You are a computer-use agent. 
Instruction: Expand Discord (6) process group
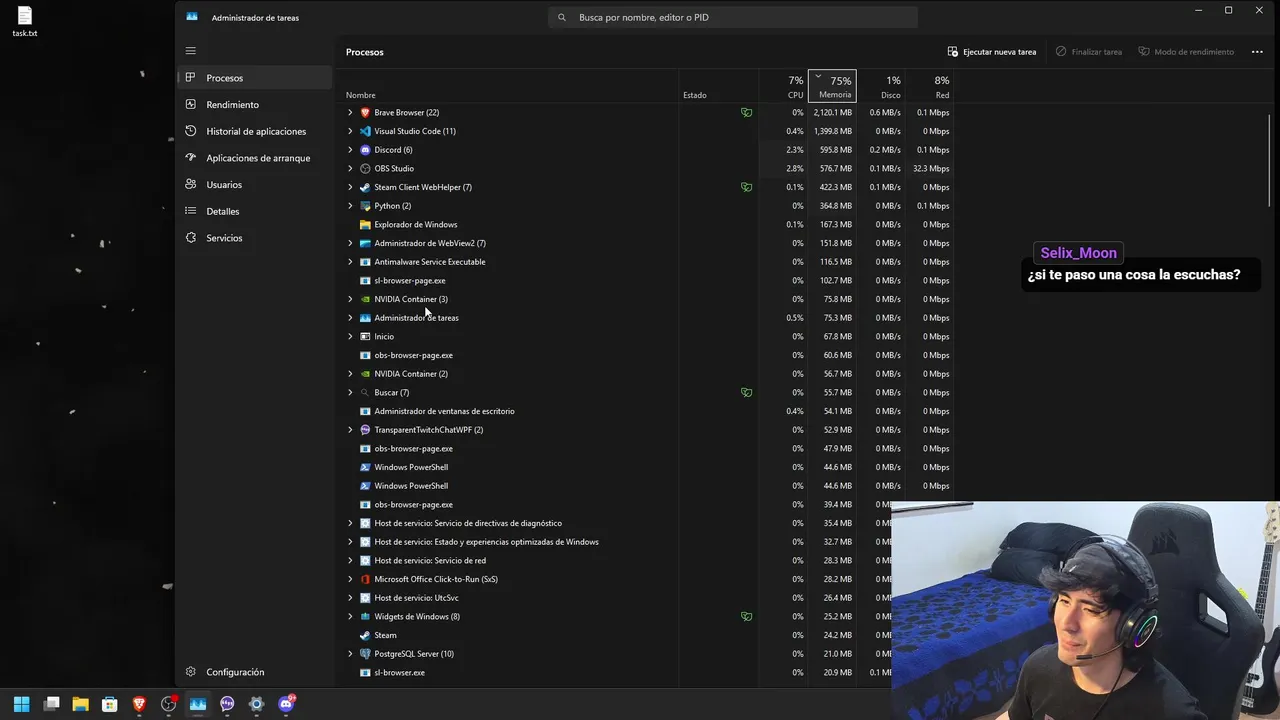350,150
